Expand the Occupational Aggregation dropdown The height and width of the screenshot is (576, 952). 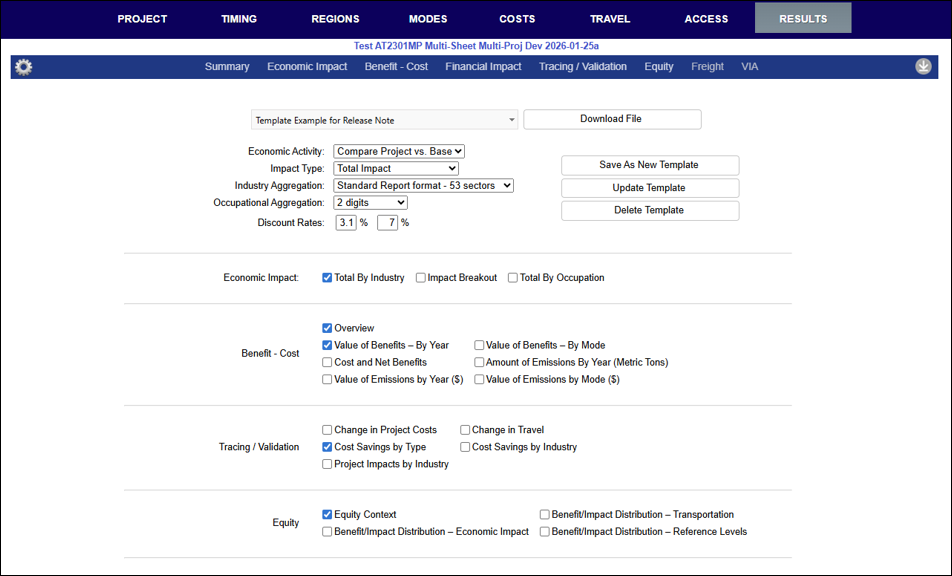(x=370, y=203)
